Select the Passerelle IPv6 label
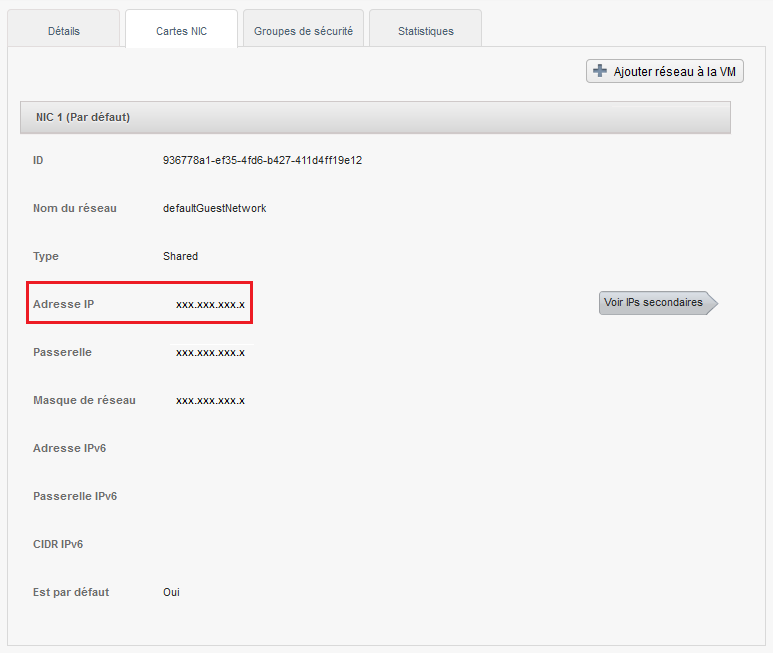The image size is (773, 653). pos(74,496)
